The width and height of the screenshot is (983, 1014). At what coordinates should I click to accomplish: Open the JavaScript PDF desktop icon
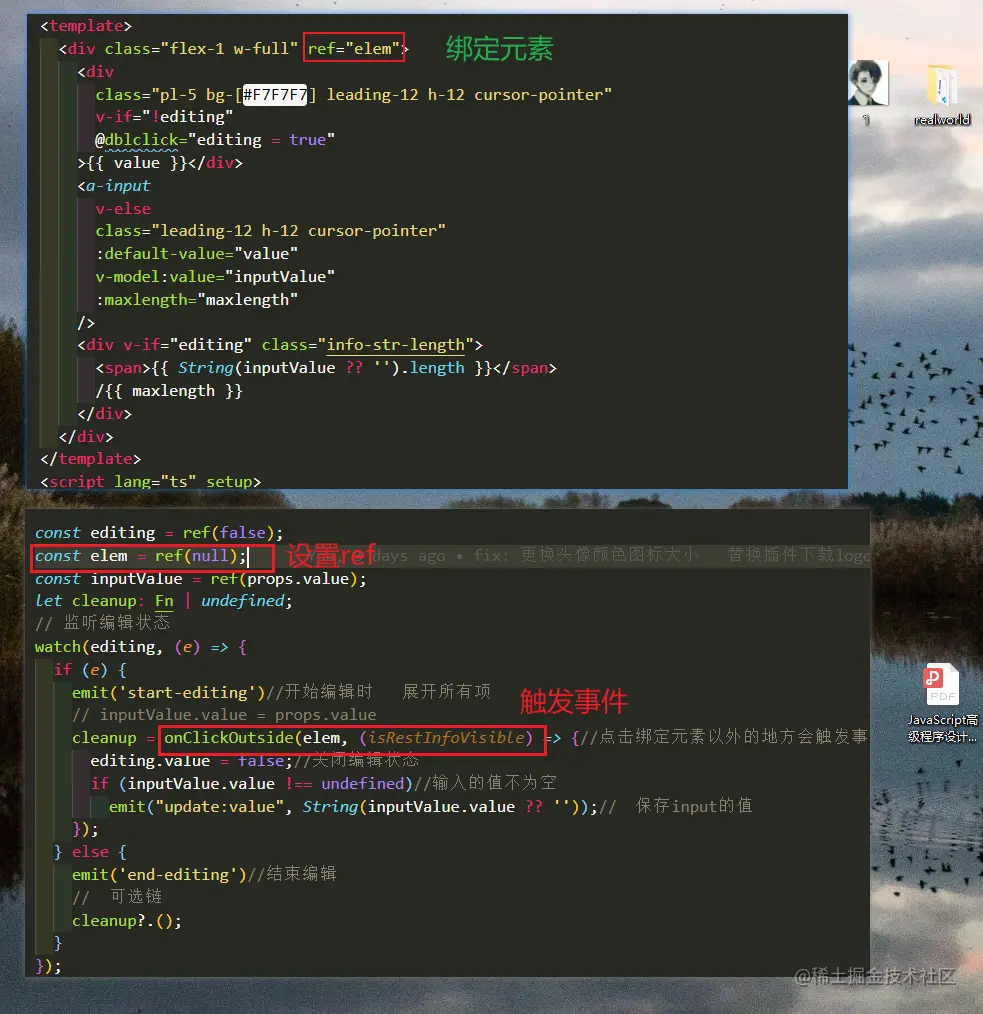[942, 703]
